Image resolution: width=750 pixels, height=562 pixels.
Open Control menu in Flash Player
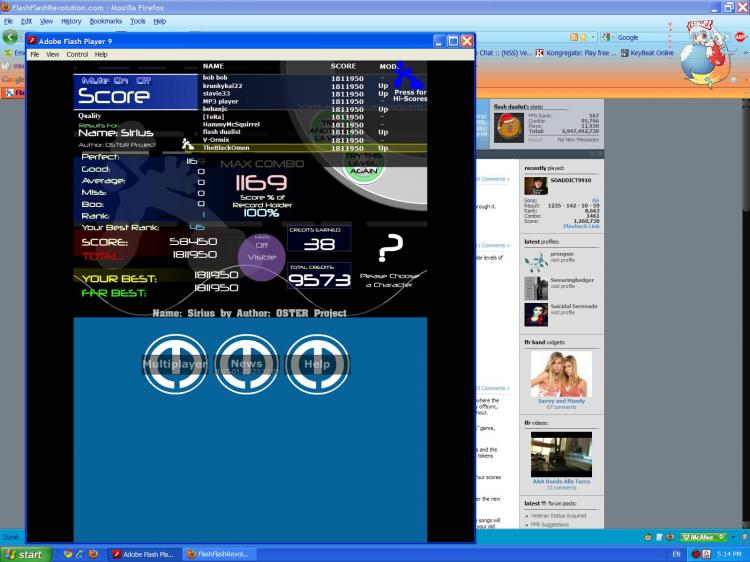(77, 55)
